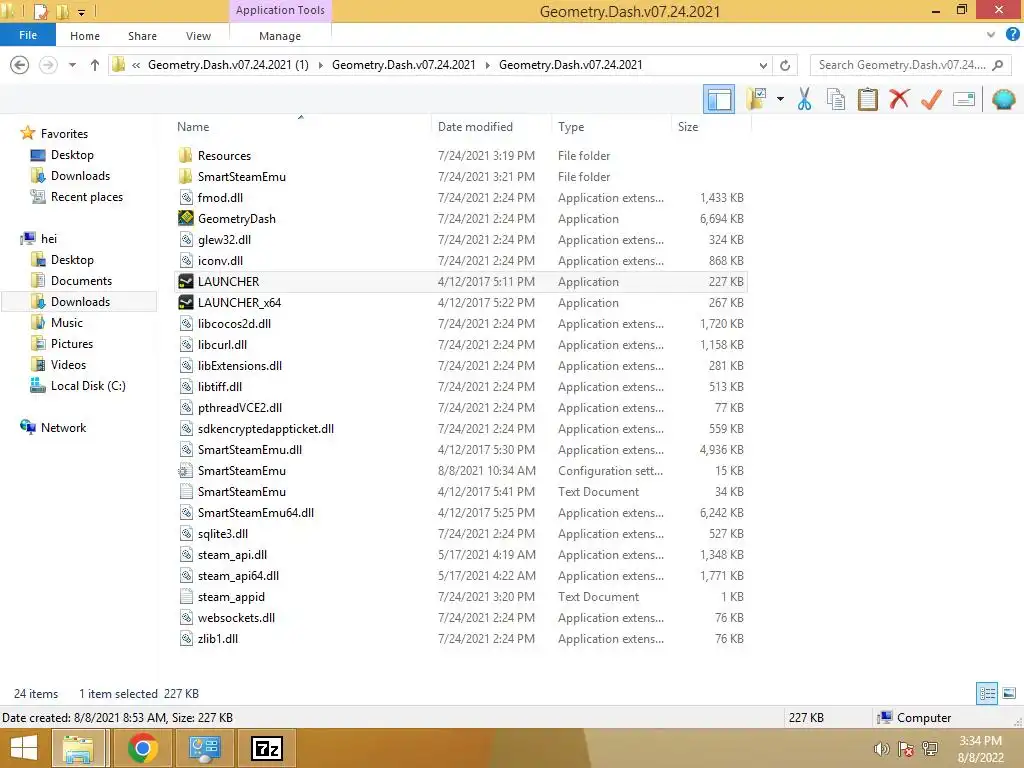This screenshot has width=1024, height=768.
Task: Select the LAUNCHER application icon
Action: [185, 281]
